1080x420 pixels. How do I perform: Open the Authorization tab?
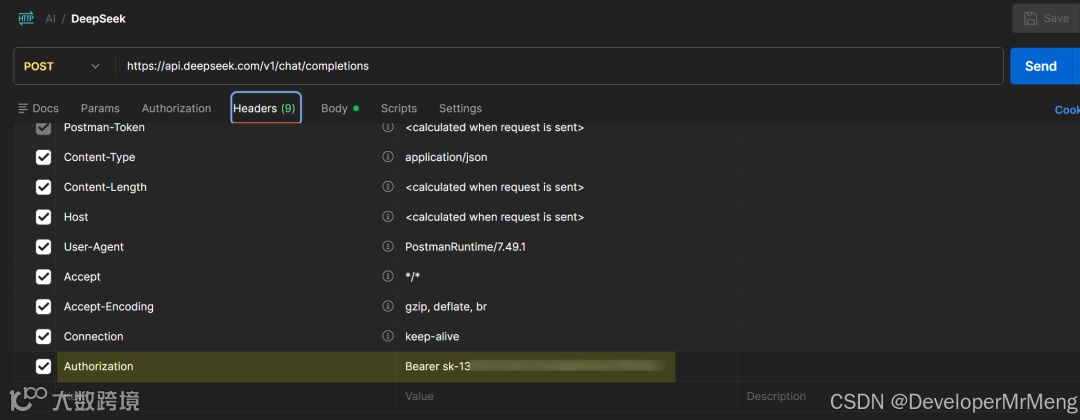pos(176,108)
